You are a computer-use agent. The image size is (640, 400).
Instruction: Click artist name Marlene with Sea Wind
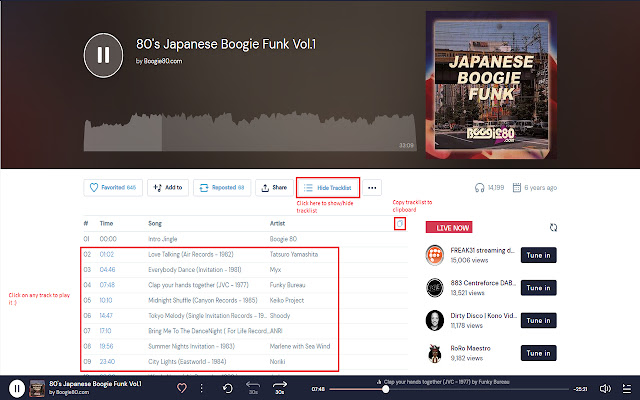300,346
